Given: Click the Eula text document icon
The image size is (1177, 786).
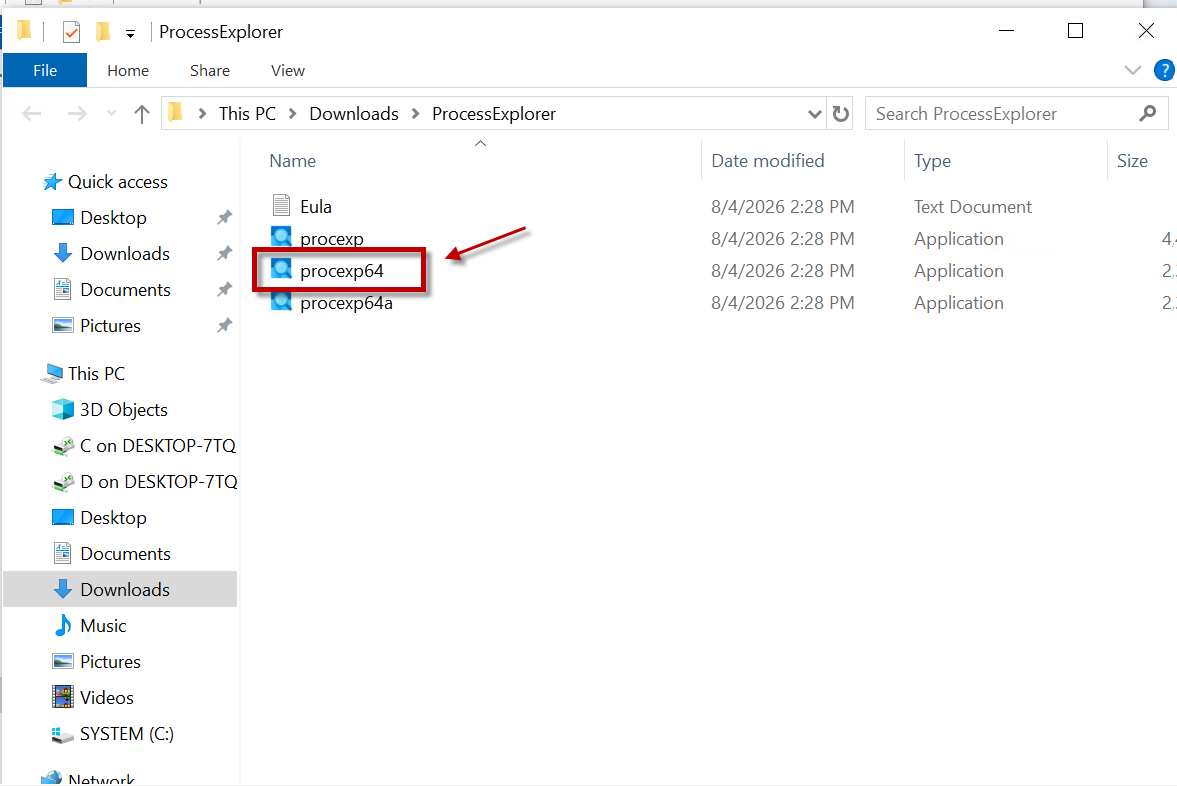Looking at the screenshot, I should [281, 205].
